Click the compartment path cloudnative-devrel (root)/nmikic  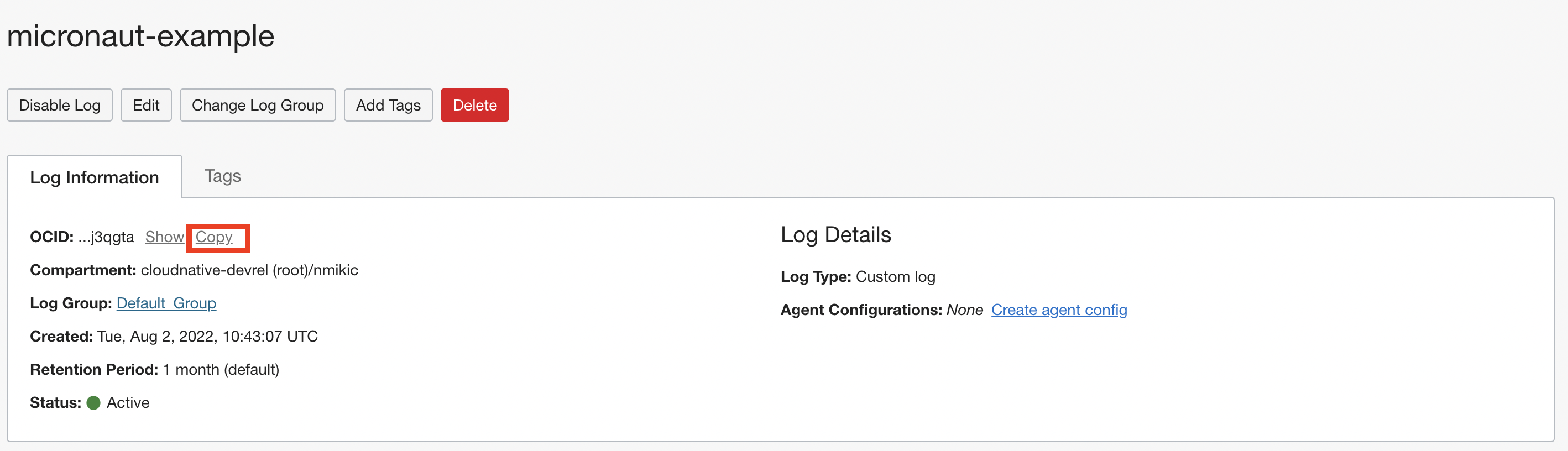pyautogui.click(x=249, y=270)
